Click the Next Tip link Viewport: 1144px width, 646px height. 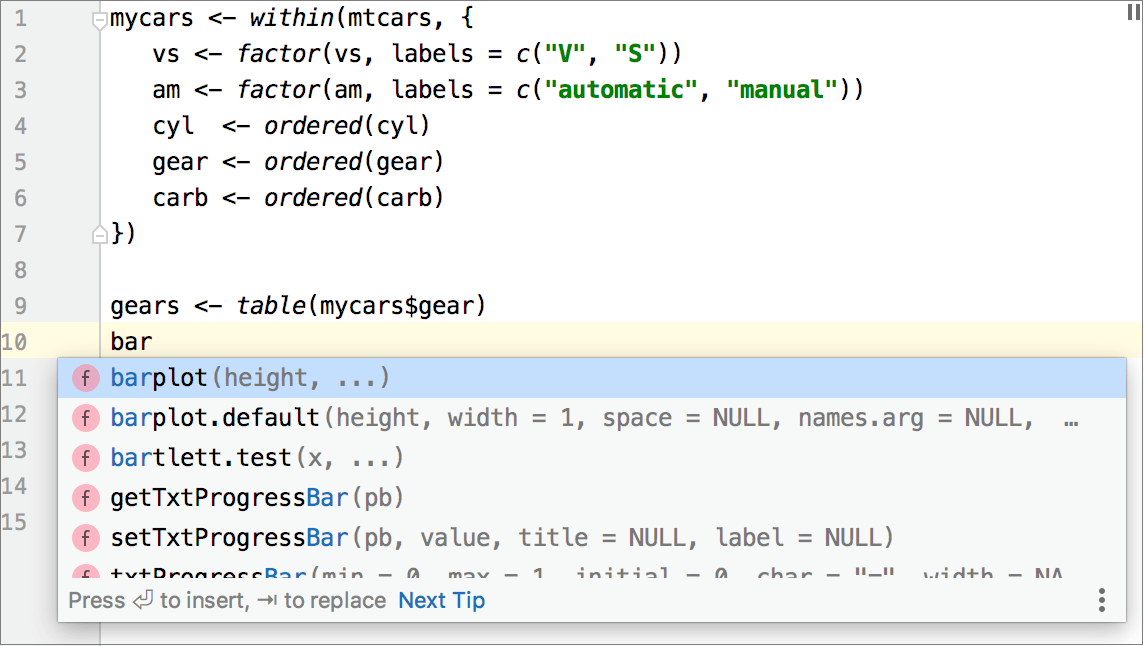pos(441,600)
